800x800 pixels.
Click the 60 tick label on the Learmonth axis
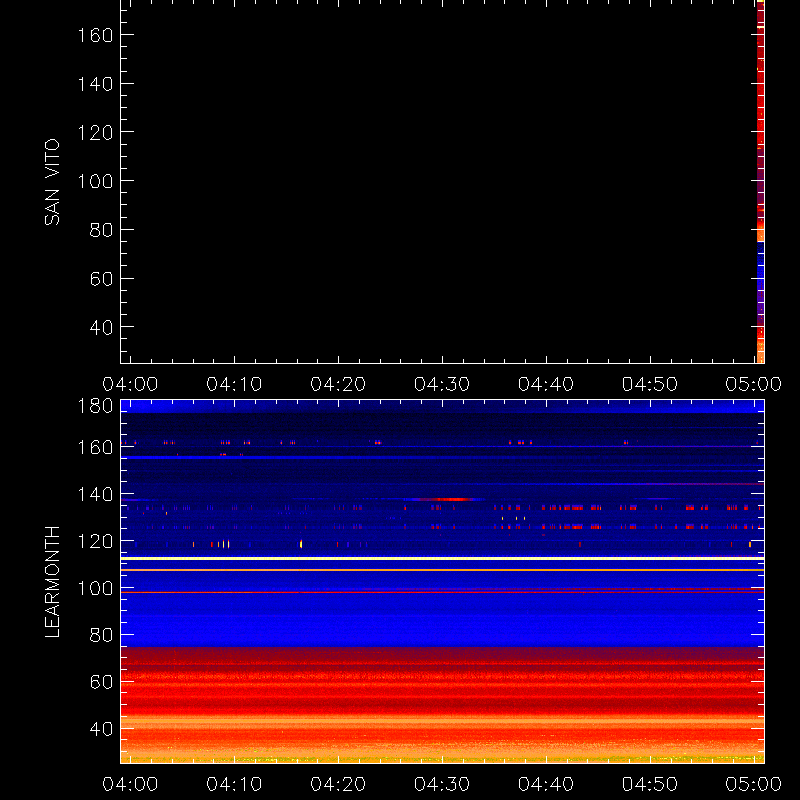point(101,682)
